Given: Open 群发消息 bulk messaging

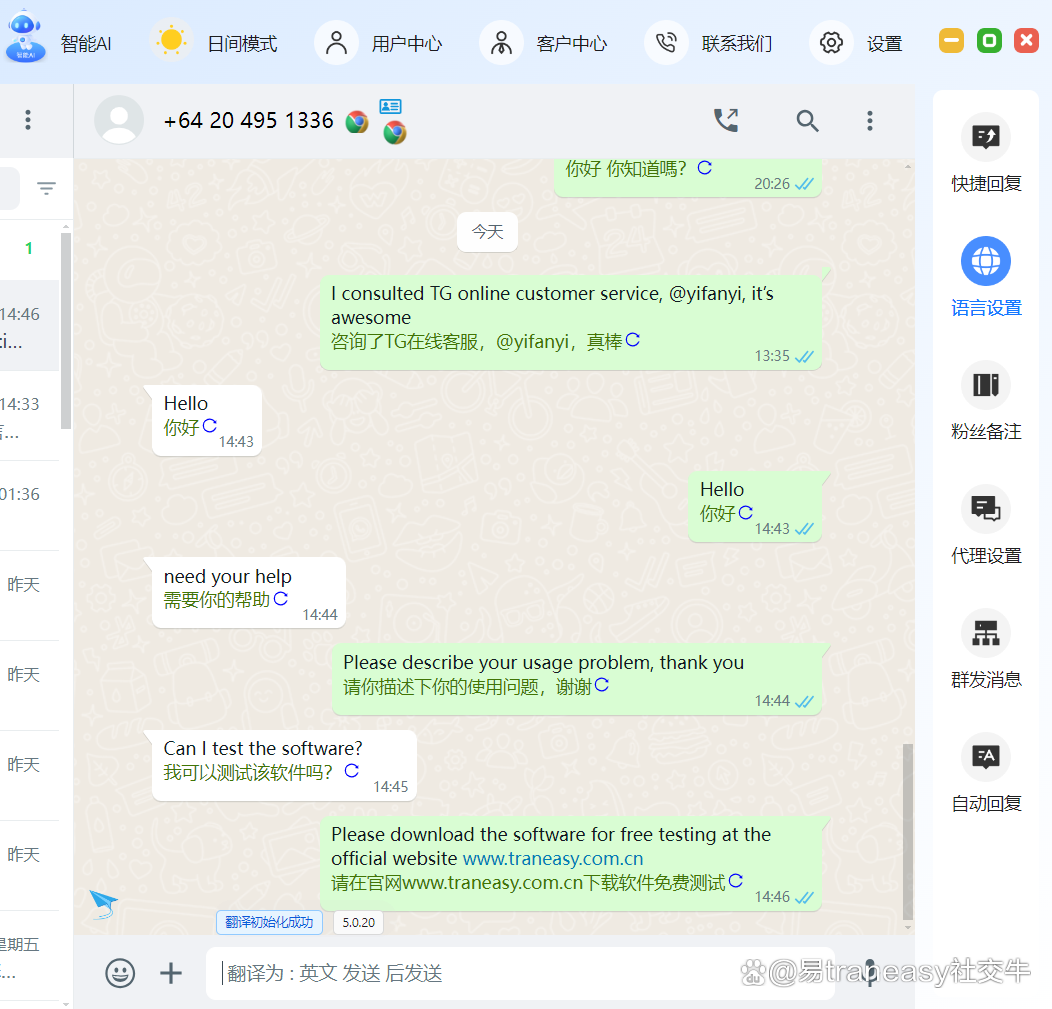Looking at the screenshot, I should coord(986,650).
